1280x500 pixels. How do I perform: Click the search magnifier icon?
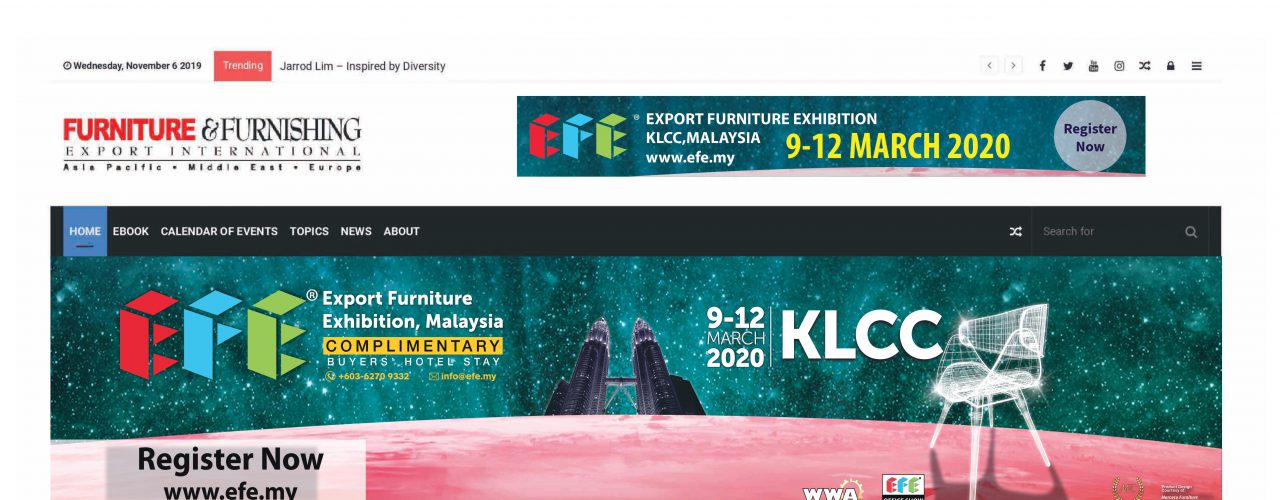pos(1191,231)
